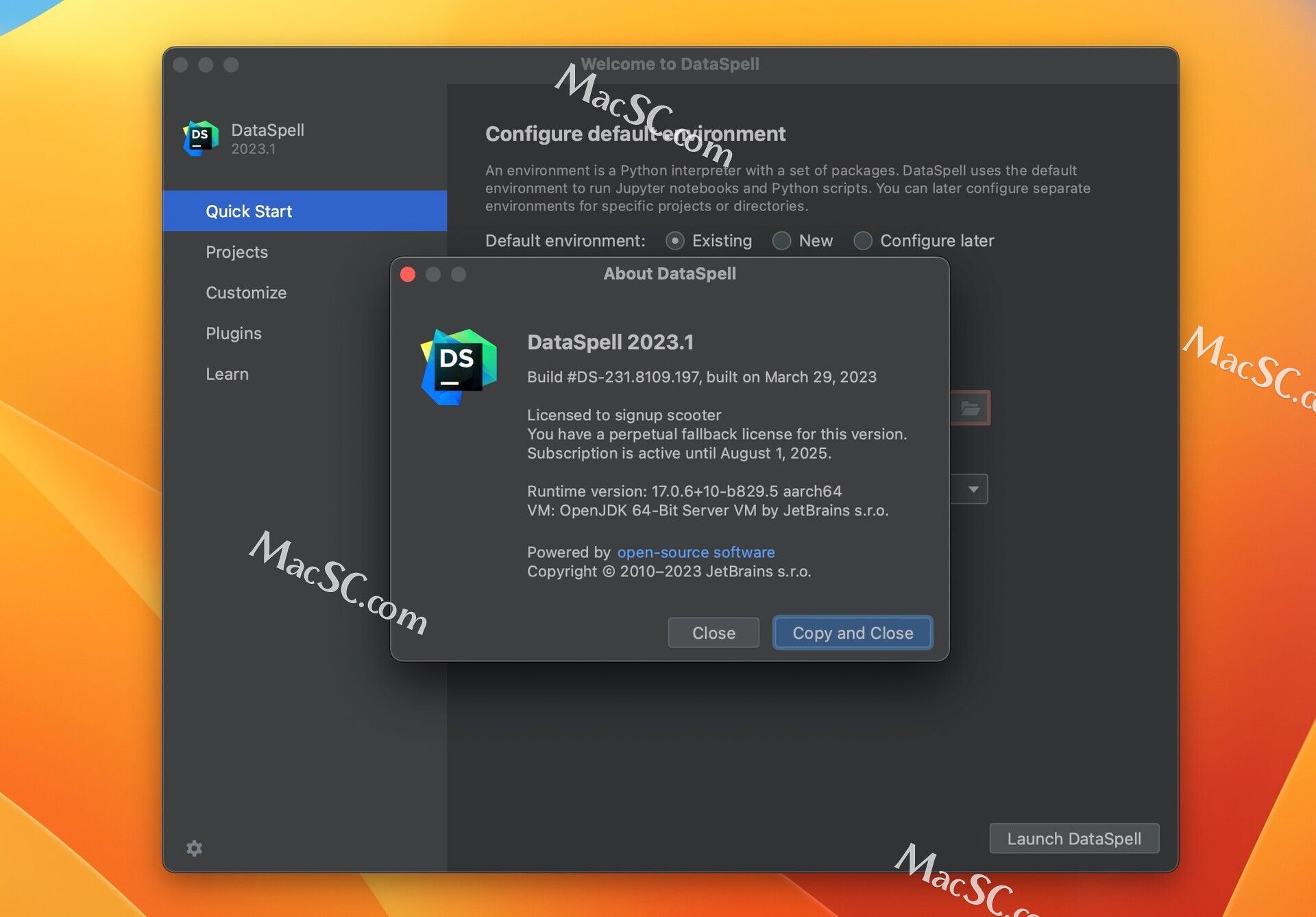Click the Build #DS-231.8109.197 text
Image resolution: width=1316 pixels, height=917 pixels.
(702, 377)
